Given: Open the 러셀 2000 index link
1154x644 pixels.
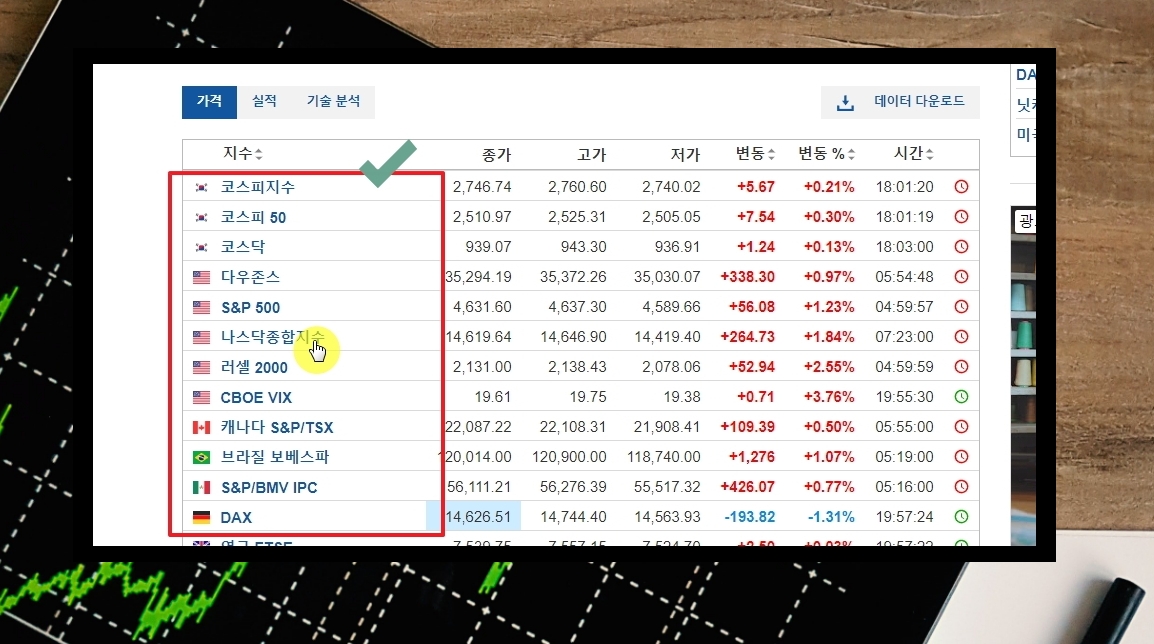Looking at the screenshot, I should [x=254, y=367].
